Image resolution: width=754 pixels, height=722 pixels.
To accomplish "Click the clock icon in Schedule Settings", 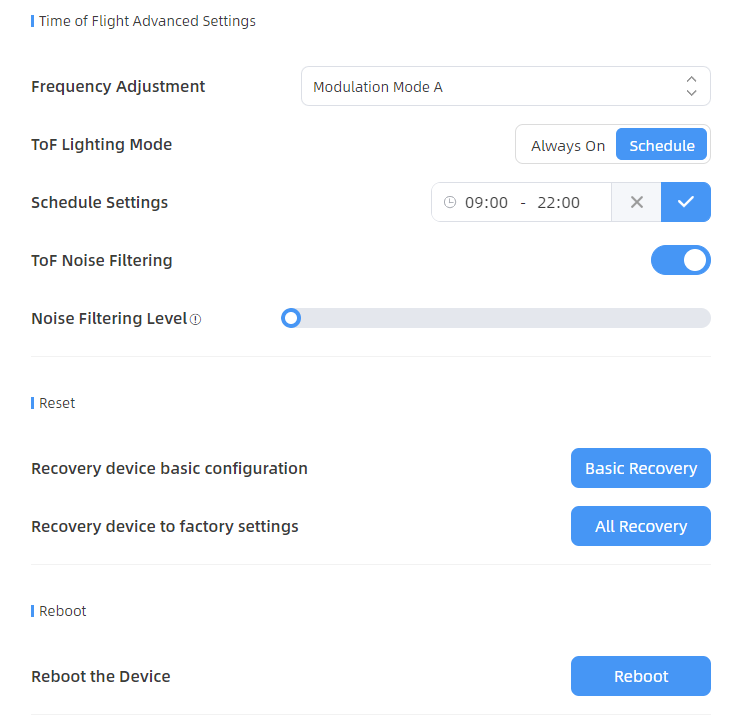I will pyautogui.click(x=450, y=202).
